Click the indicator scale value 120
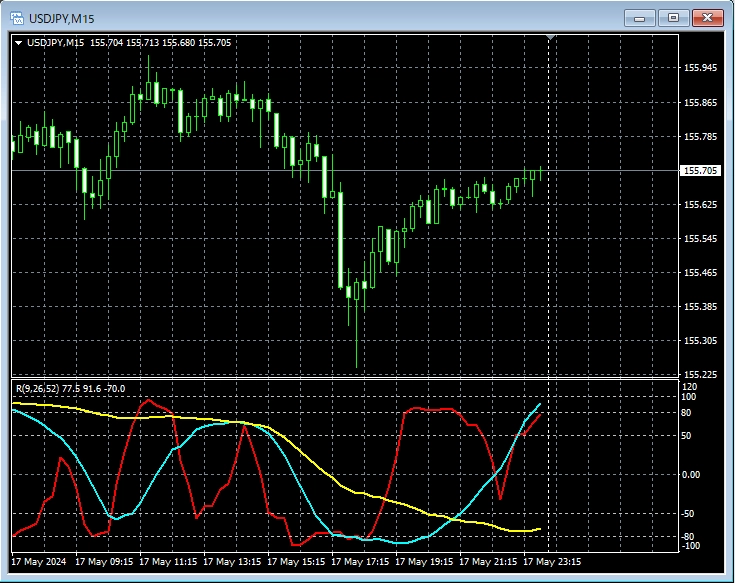 (688, 386)
